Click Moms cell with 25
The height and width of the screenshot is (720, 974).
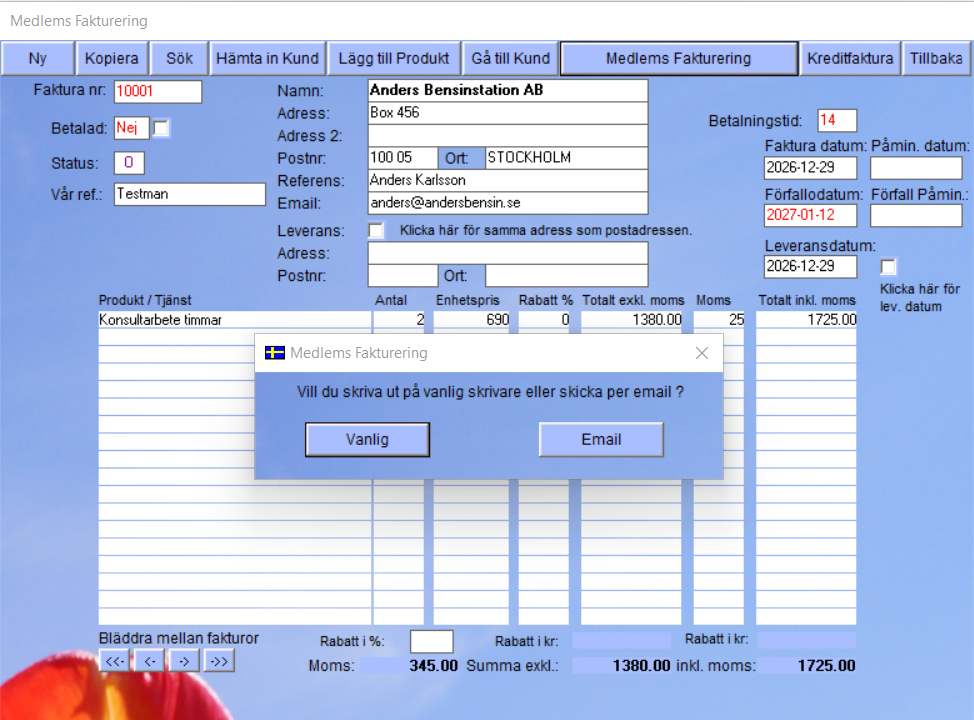tap(719, 320)
